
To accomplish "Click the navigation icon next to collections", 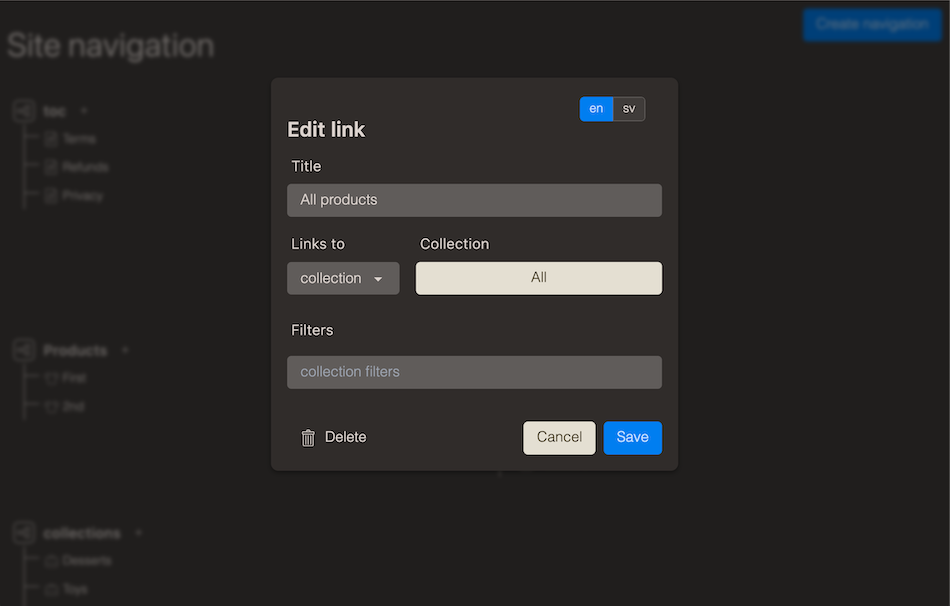I will [22, 533].
